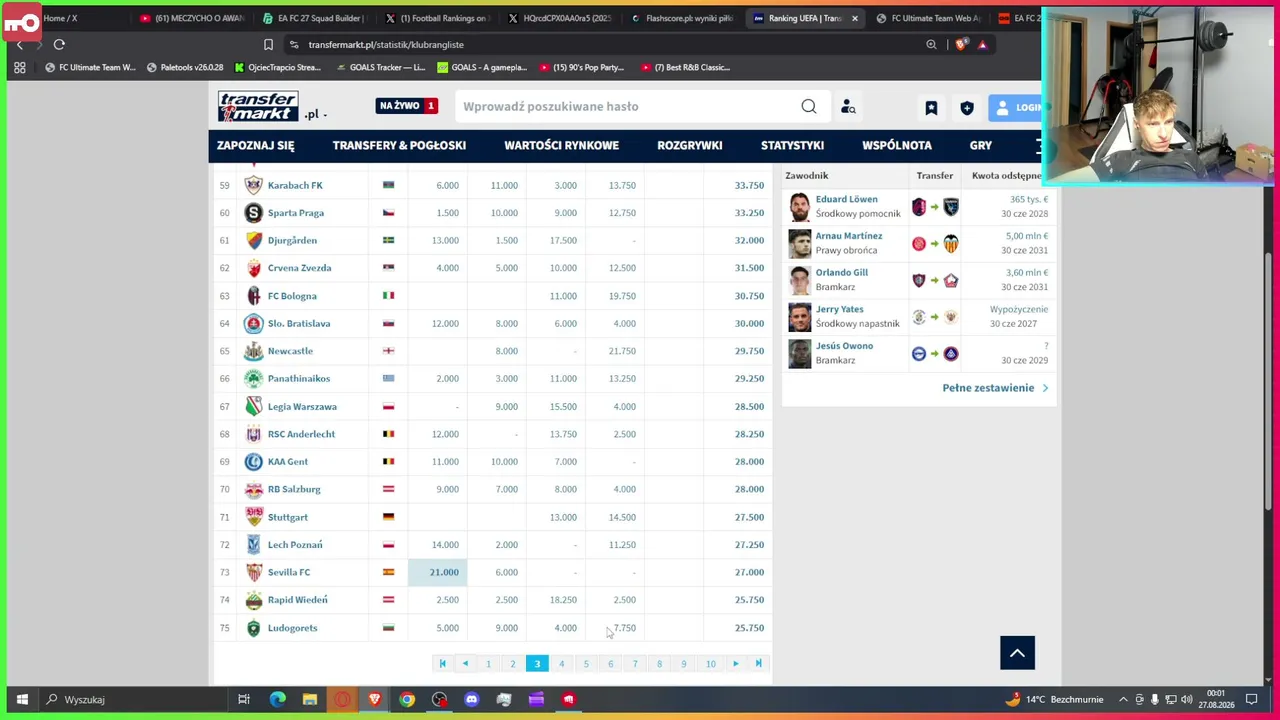Image resolution: width=1280 pixels, height=720 pixels.
Task: Click the shield plus icon in header
Action: pyautogui.click(x=967, y=108)
